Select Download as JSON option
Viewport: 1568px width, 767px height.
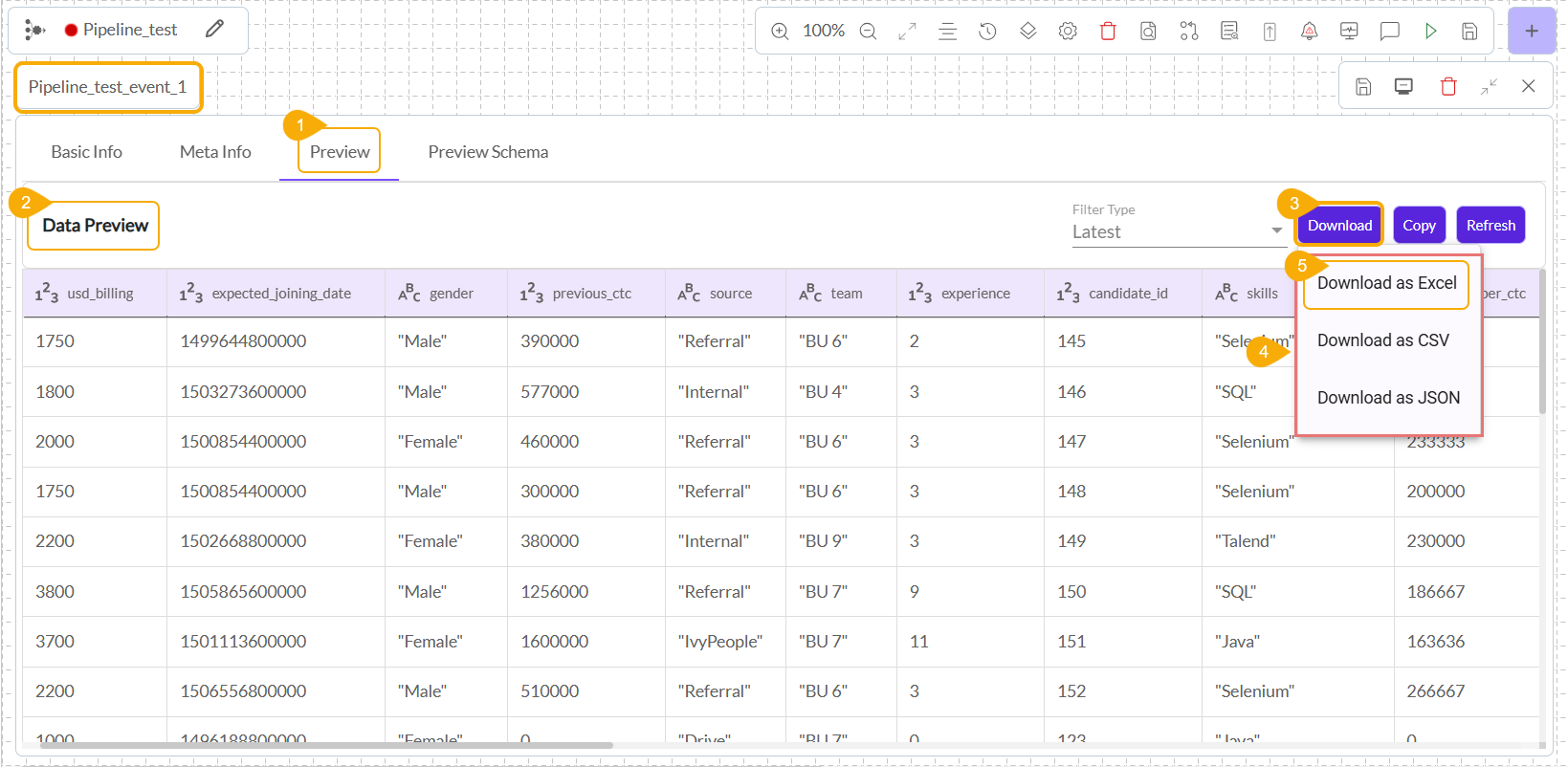1388,398
